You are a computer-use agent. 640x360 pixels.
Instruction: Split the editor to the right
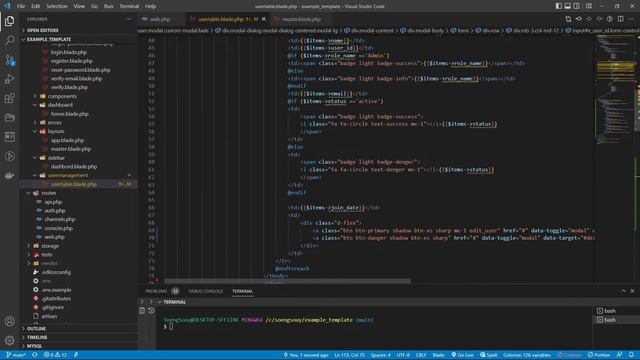pos(620,19)
